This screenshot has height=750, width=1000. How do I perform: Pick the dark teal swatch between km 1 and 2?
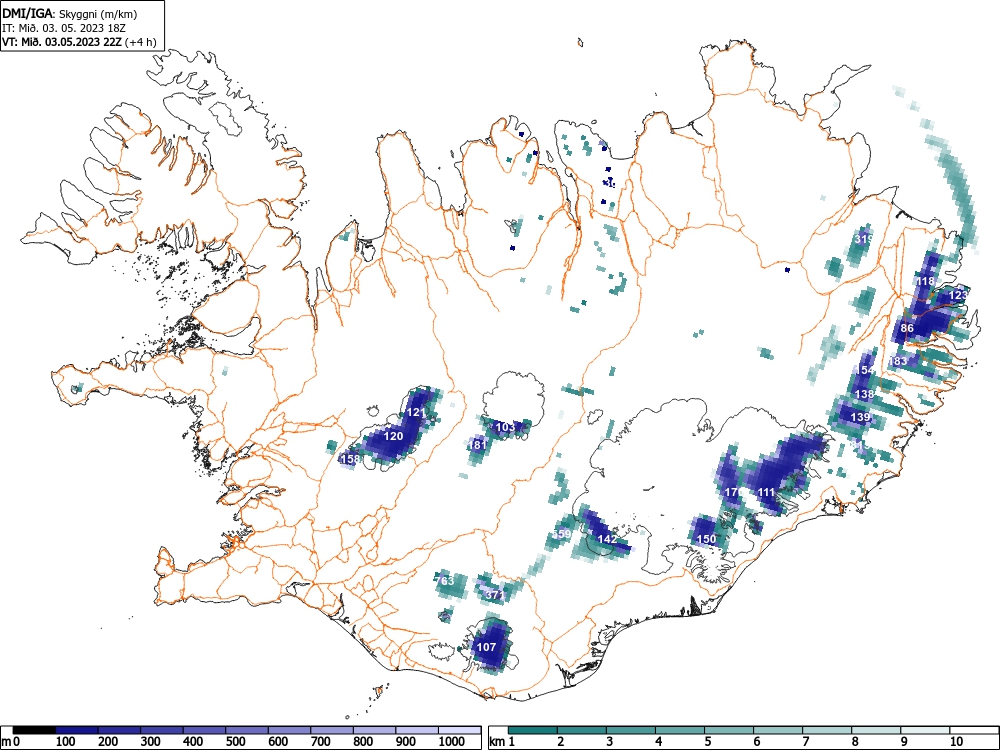(x=533, y=730)
